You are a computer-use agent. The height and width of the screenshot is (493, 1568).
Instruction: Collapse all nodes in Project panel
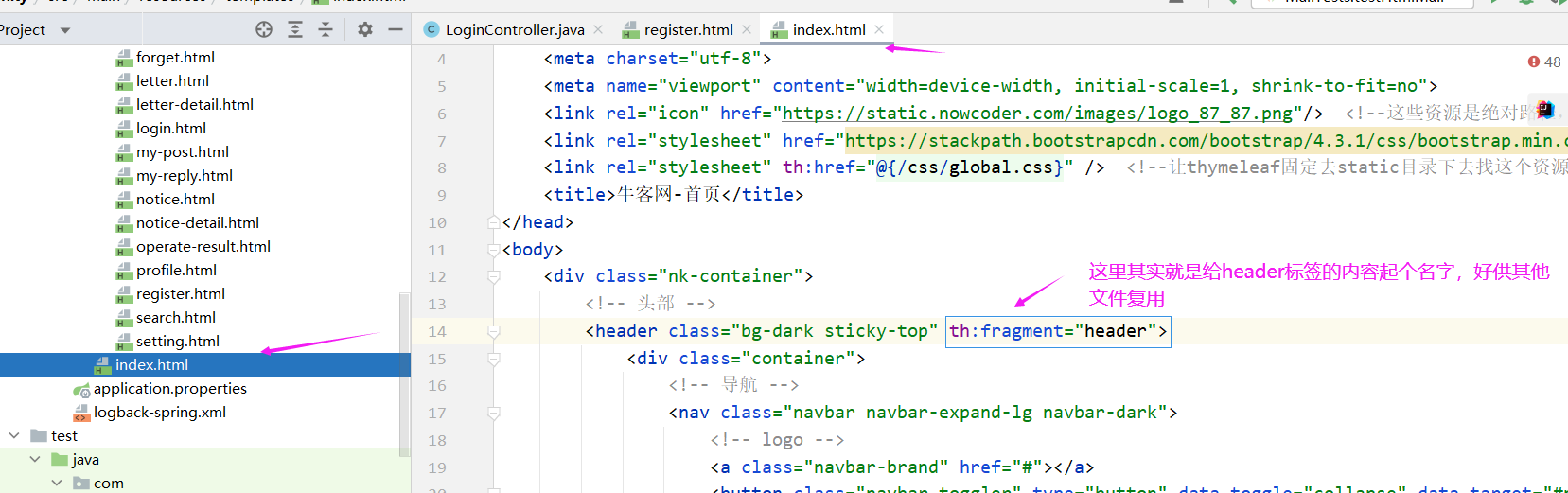(326, 29)
